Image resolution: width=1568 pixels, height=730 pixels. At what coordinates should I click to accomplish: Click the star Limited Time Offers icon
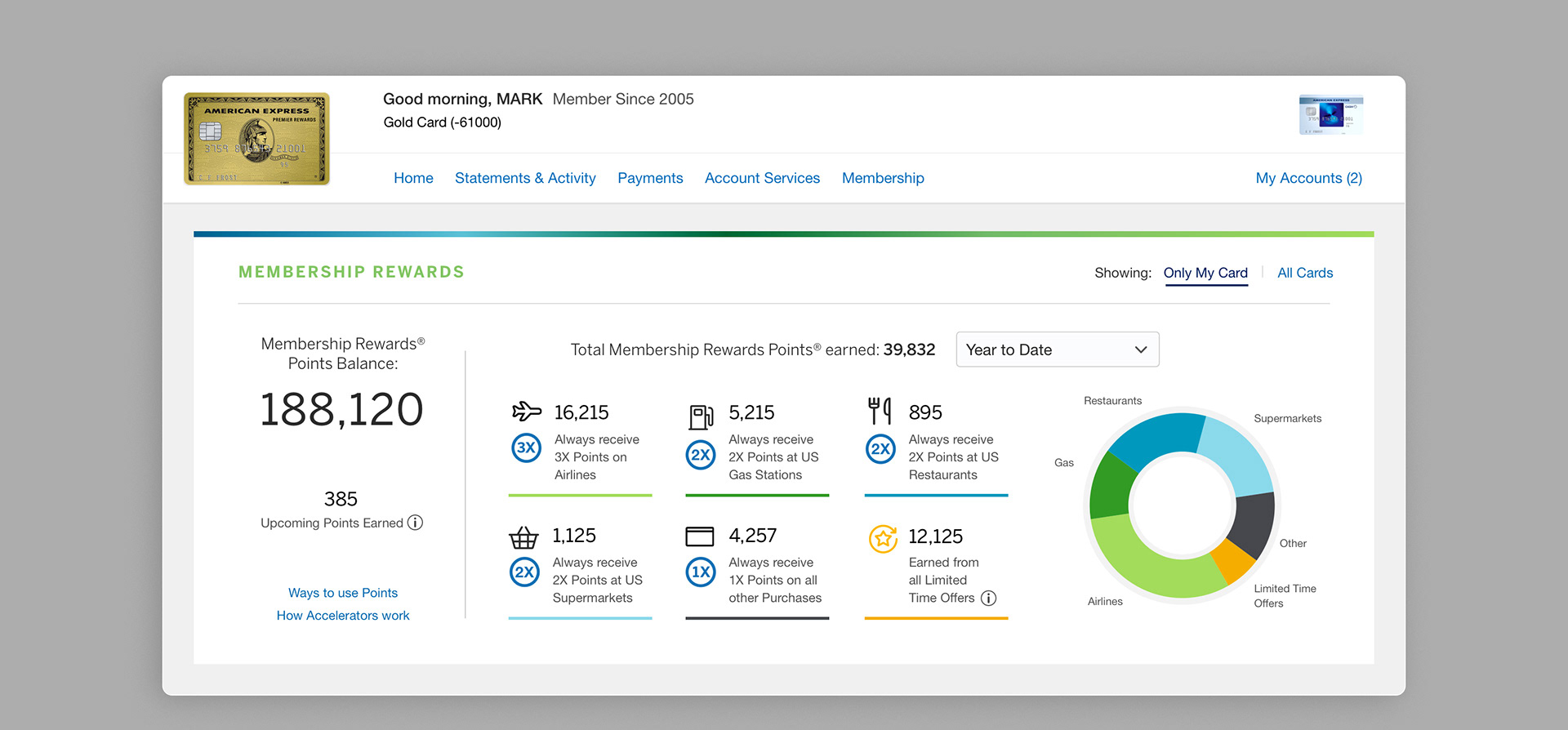coord(883,539)
